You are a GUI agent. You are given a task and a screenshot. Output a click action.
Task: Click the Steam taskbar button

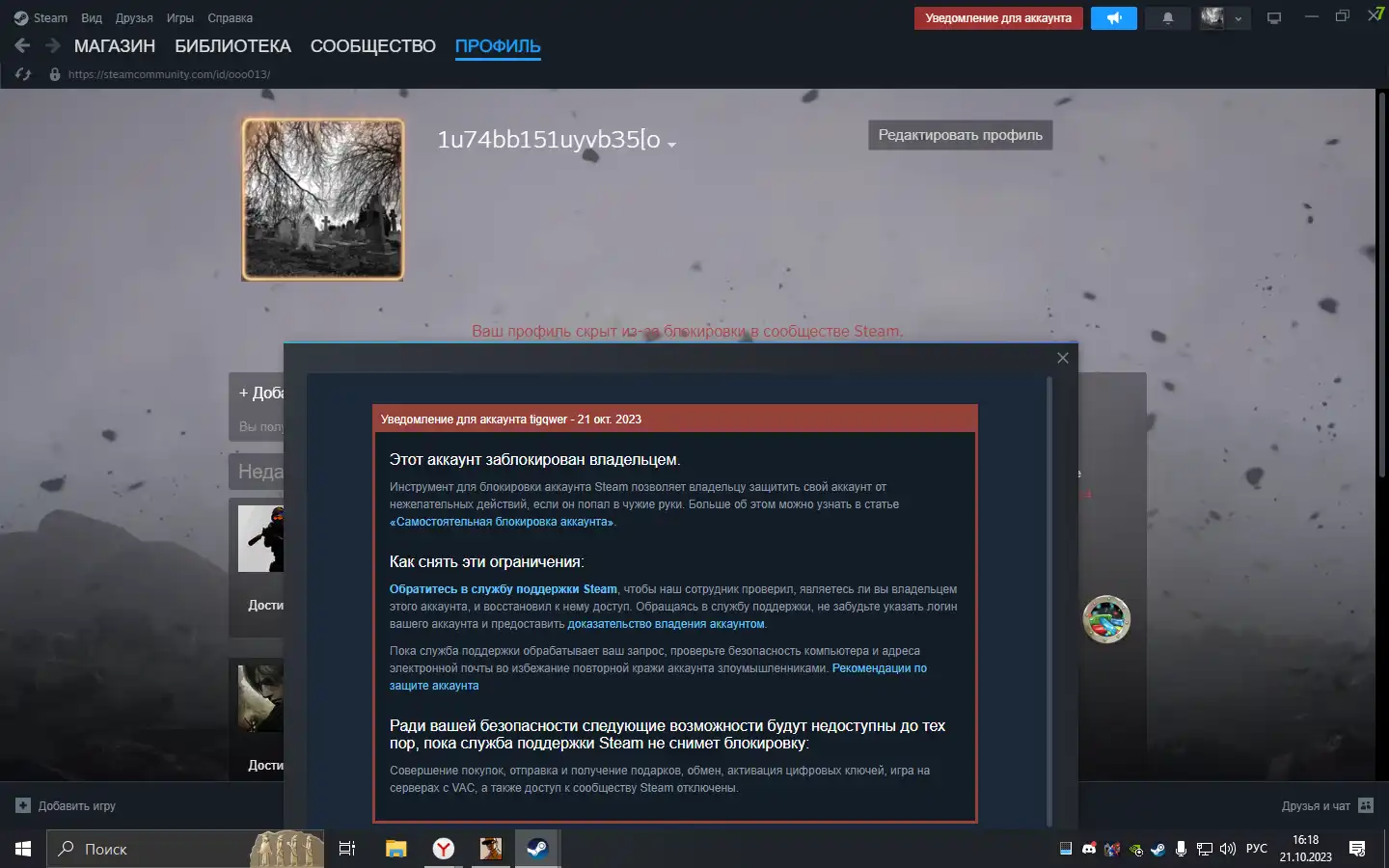[x=537, y=849]
